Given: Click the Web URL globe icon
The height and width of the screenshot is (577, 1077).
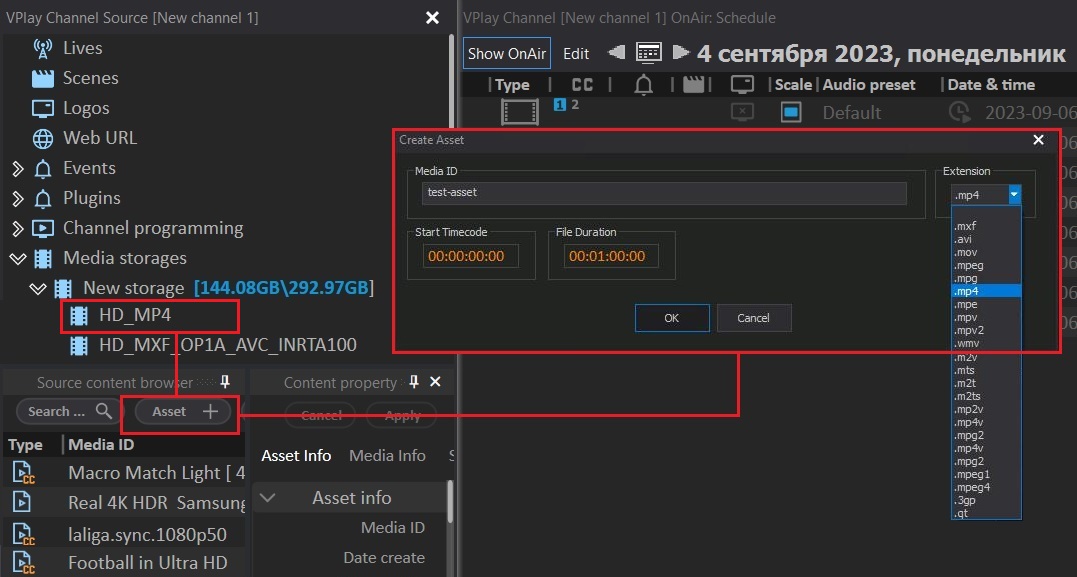Looking at the screenshot, I should (x=43, y=138).
